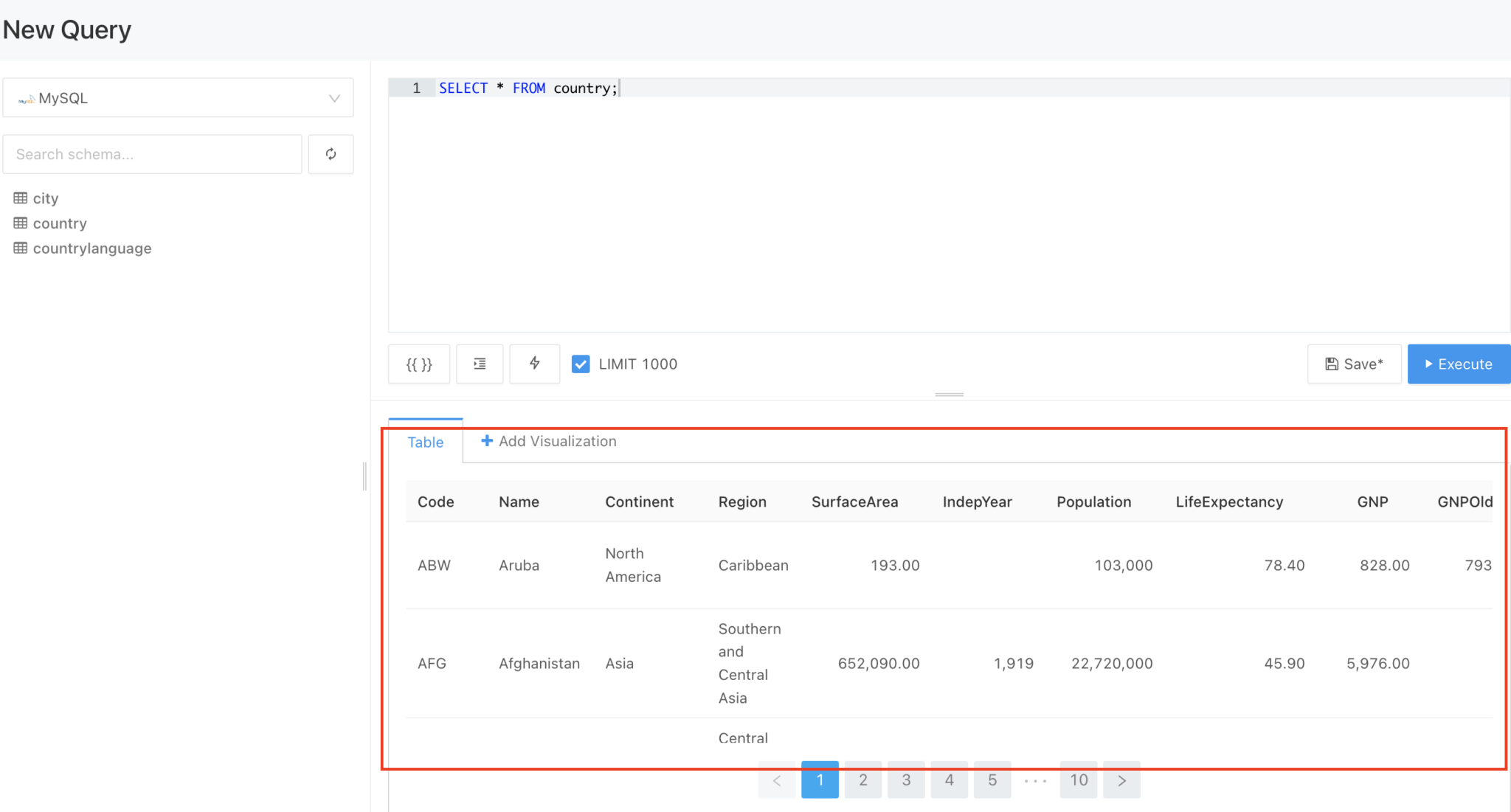The image size is (1511, 812).
Task: Click the play icon on Execute button
Action: pos(1428,364)
